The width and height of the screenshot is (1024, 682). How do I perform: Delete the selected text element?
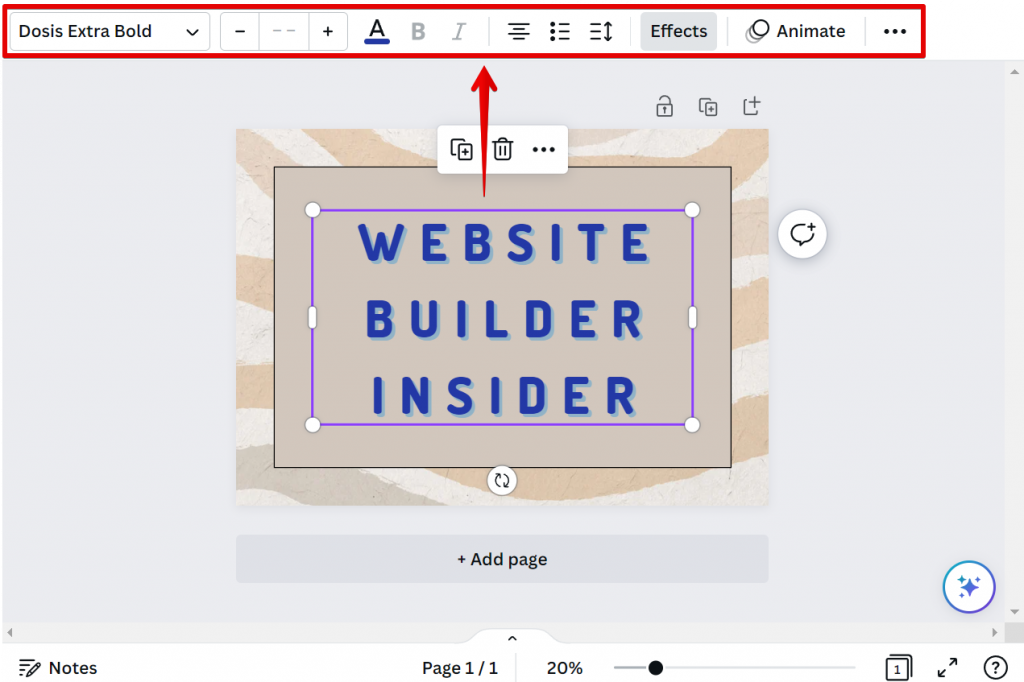point(502,149)
